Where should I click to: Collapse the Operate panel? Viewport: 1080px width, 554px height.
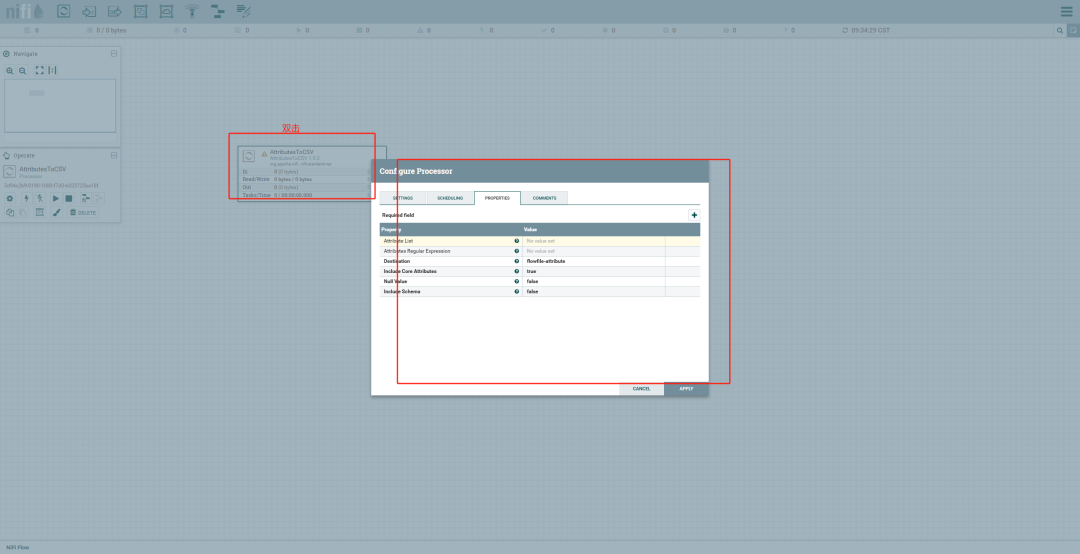click(x=114, y=156)
